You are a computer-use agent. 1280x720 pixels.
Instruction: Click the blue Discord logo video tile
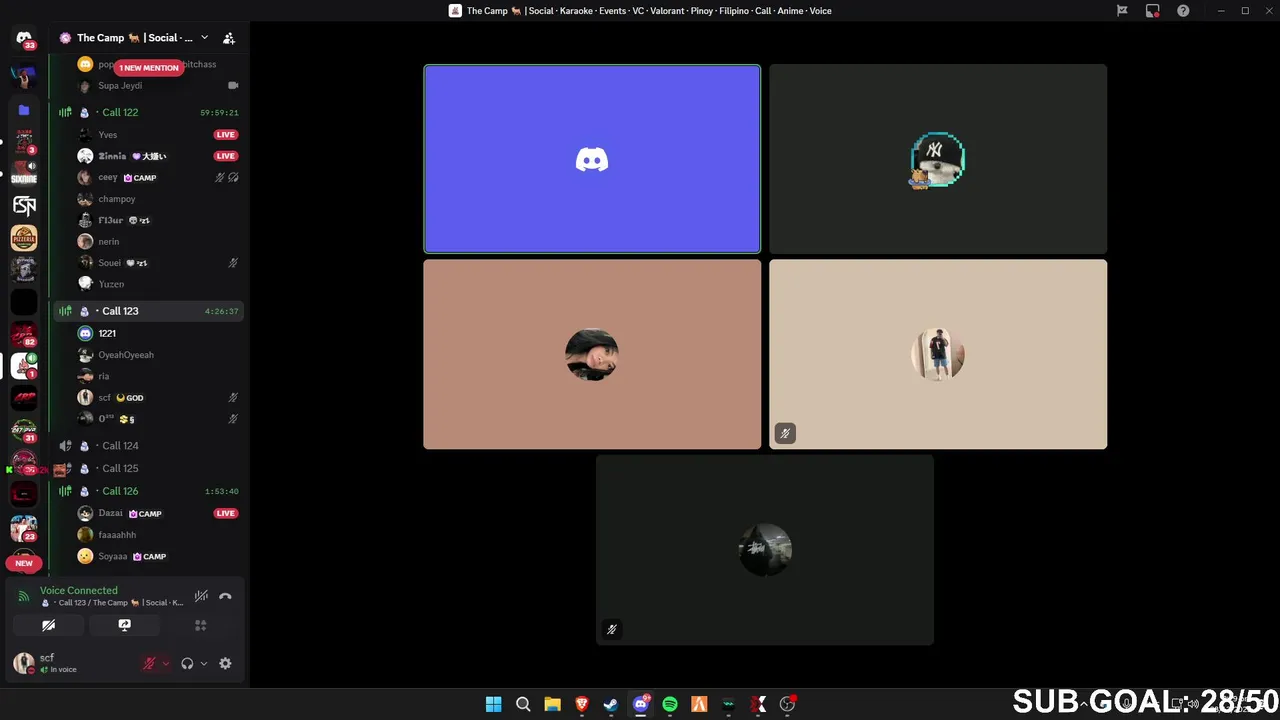[592, 159]
